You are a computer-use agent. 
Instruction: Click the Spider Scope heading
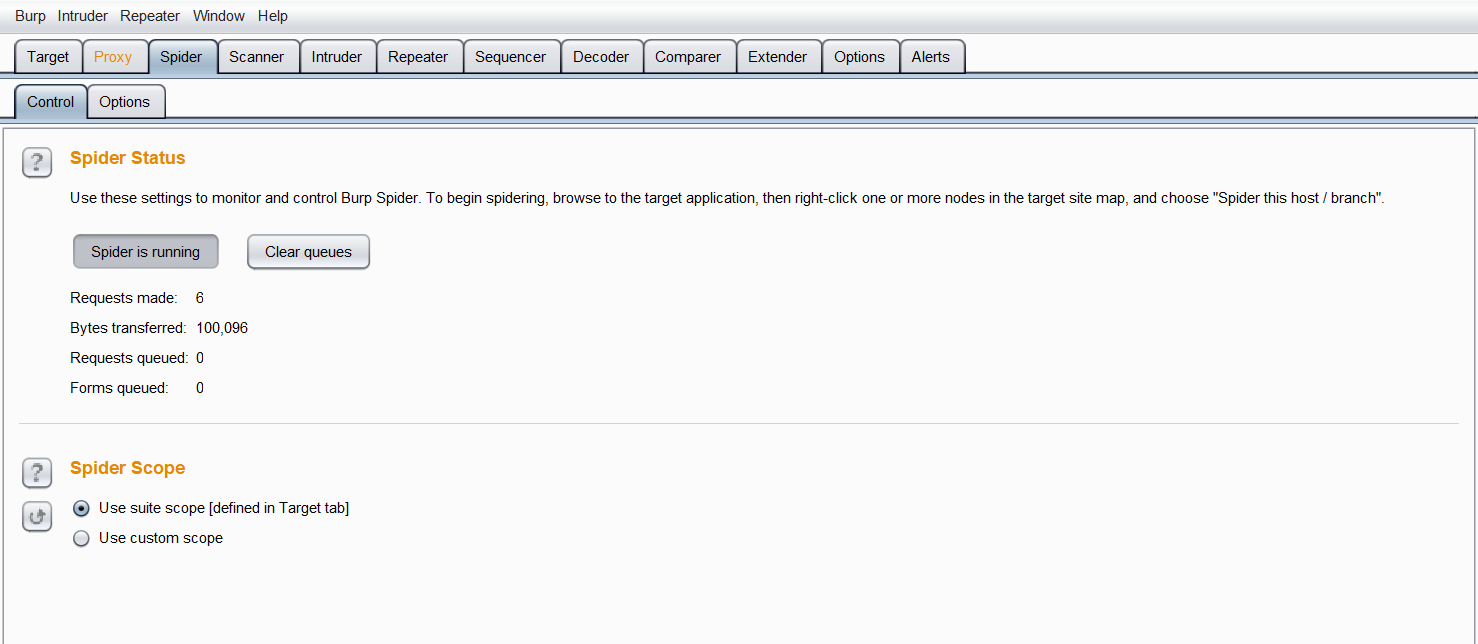(128, 468)
